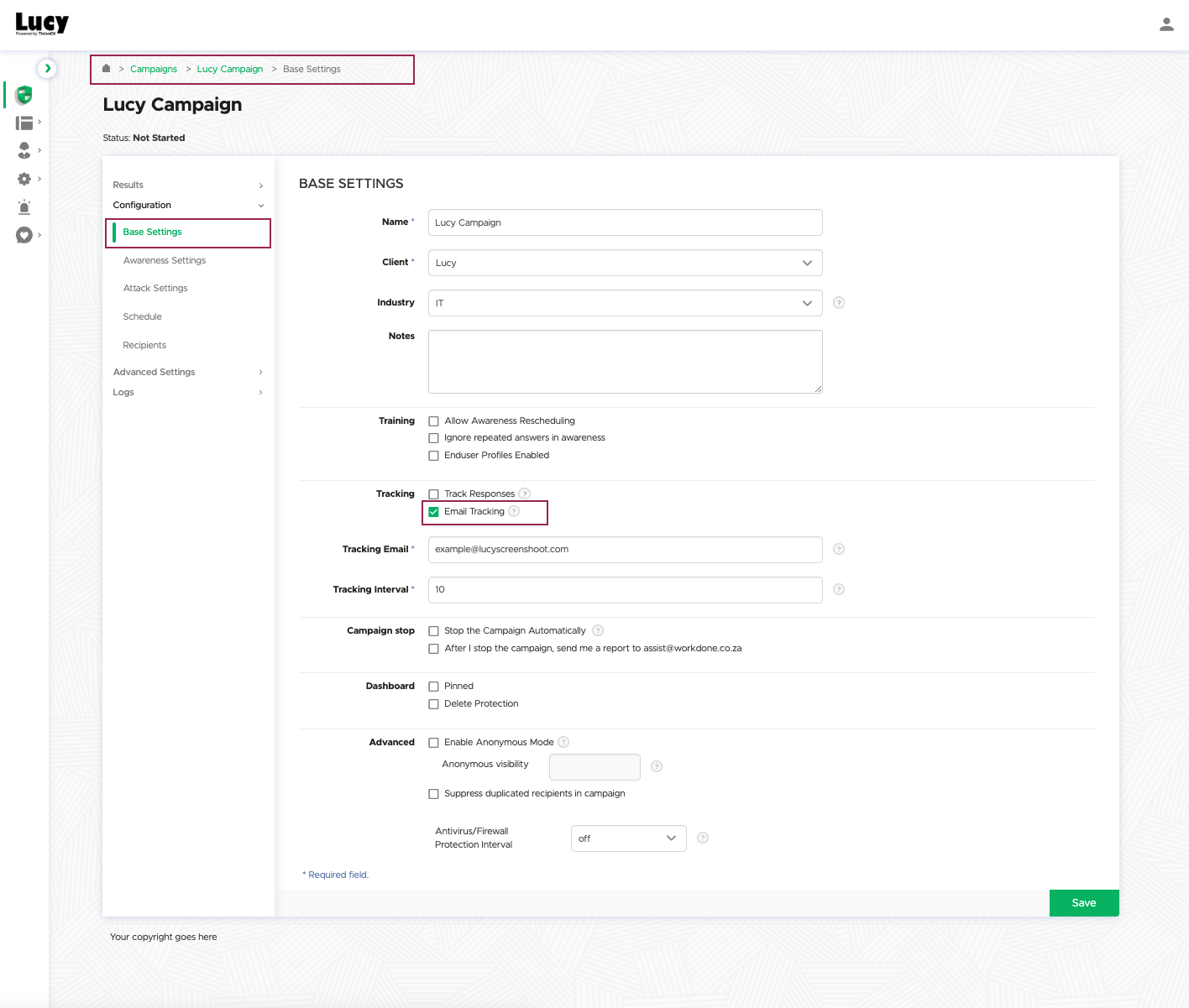Click the Anonymous visibility field
This screenshot has width=1189, height=1008.
[594, 767]
